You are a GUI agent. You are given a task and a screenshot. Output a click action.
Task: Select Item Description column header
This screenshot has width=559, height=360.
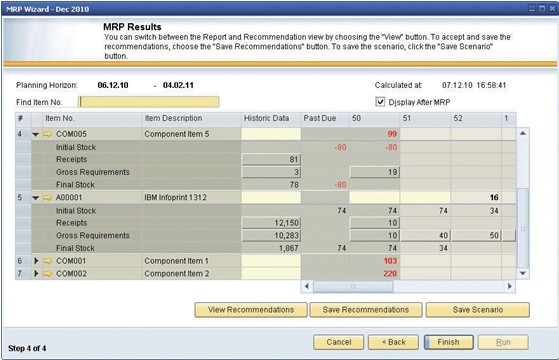point(191,118)
